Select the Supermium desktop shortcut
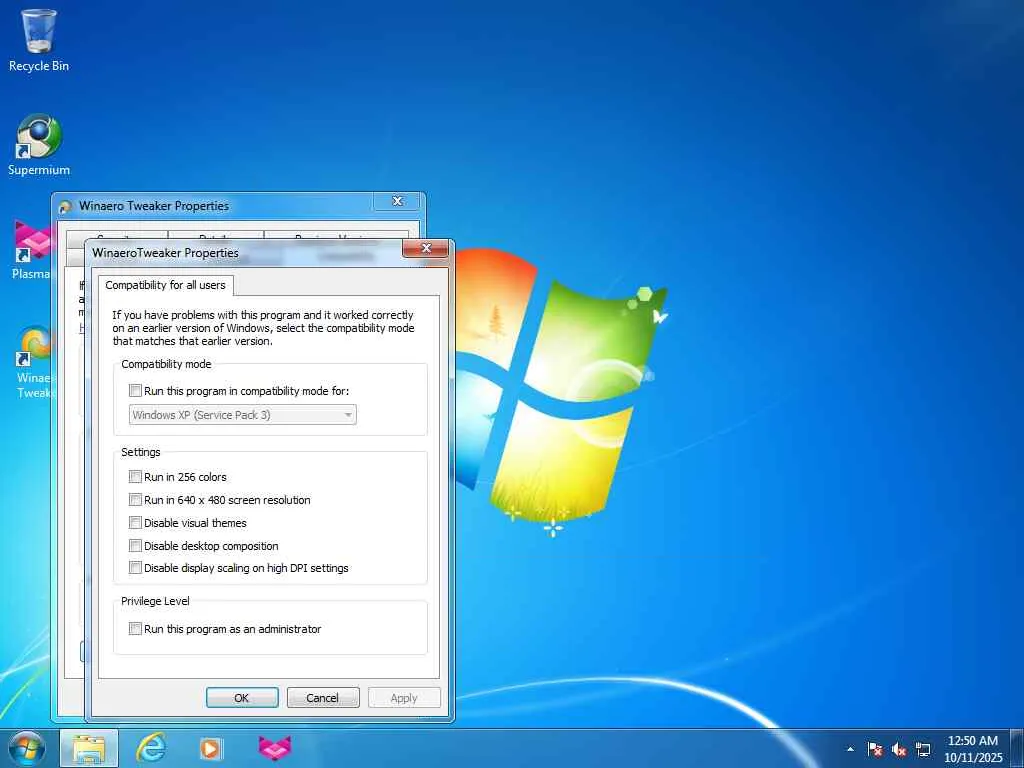Image resolution: width=1024 pixels, height=768 pixels. coord(39,145)
